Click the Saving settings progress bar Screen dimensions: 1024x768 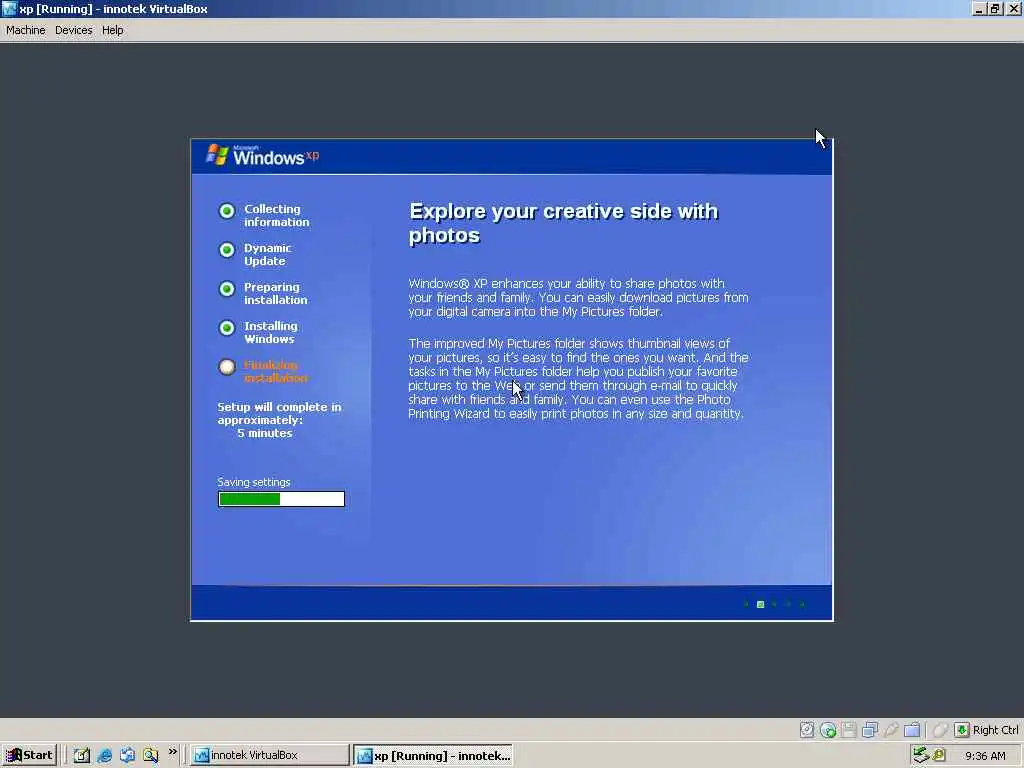click(281, 499)
